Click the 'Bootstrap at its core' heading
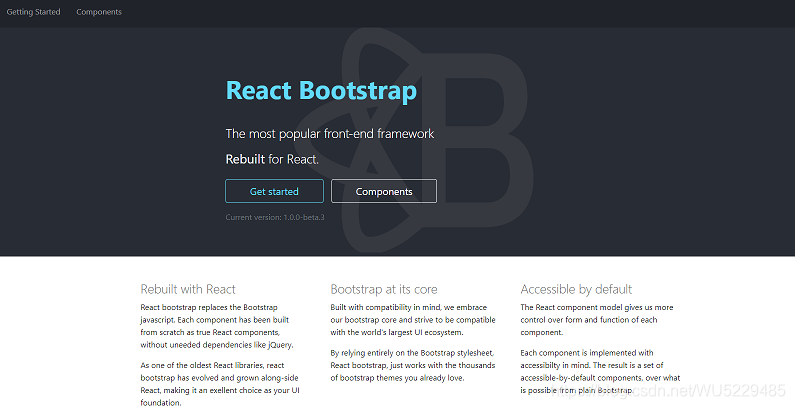 point(384,289)
